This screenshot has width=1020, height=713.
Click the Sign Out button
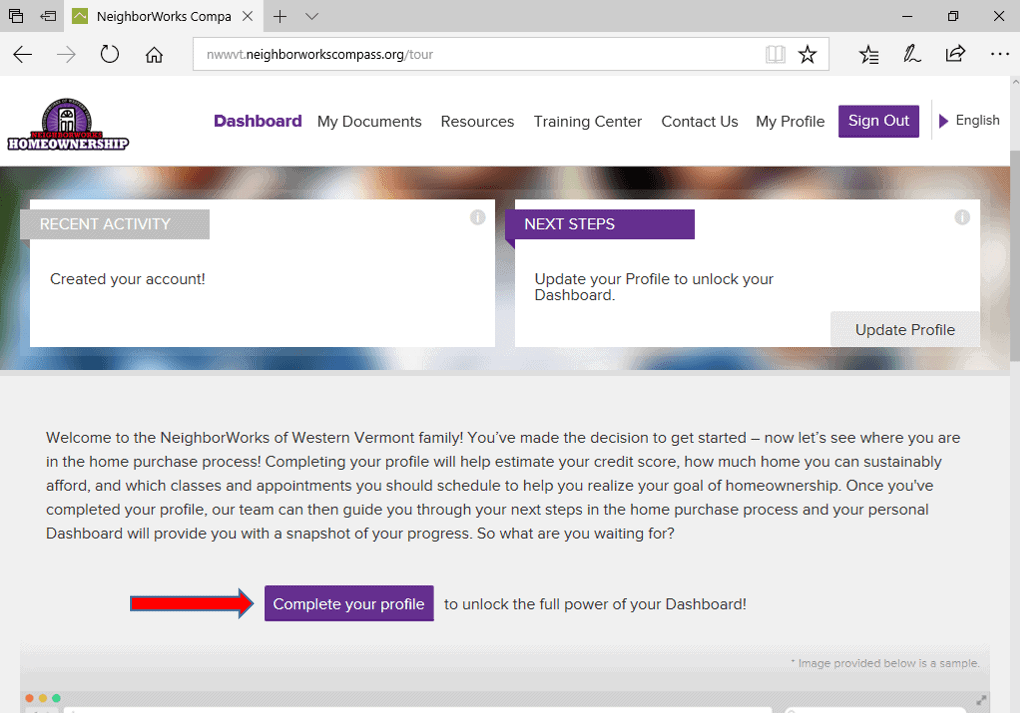point(878,121)
